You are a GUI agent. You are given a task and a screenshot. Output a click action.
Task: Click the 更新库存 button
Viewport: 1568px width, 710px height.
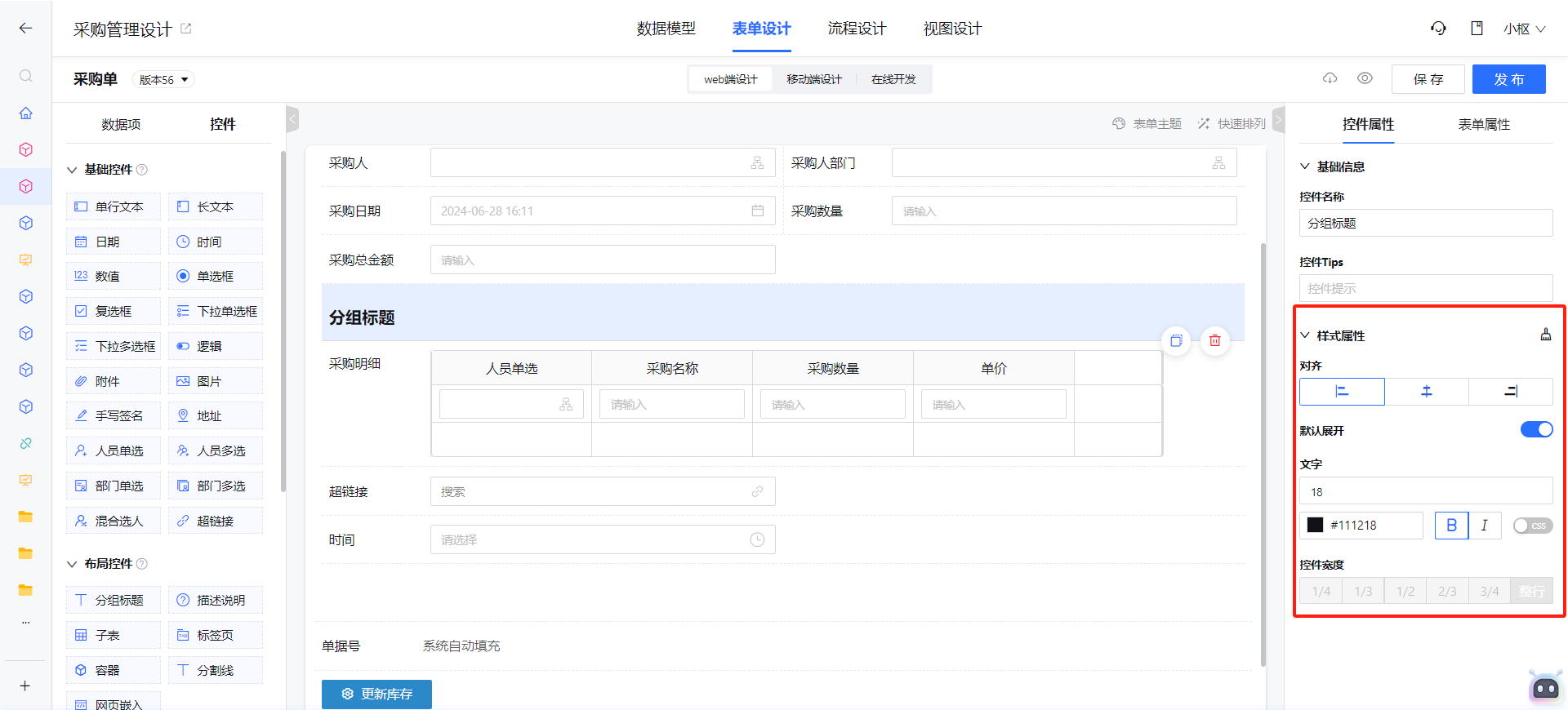[376, 694]
